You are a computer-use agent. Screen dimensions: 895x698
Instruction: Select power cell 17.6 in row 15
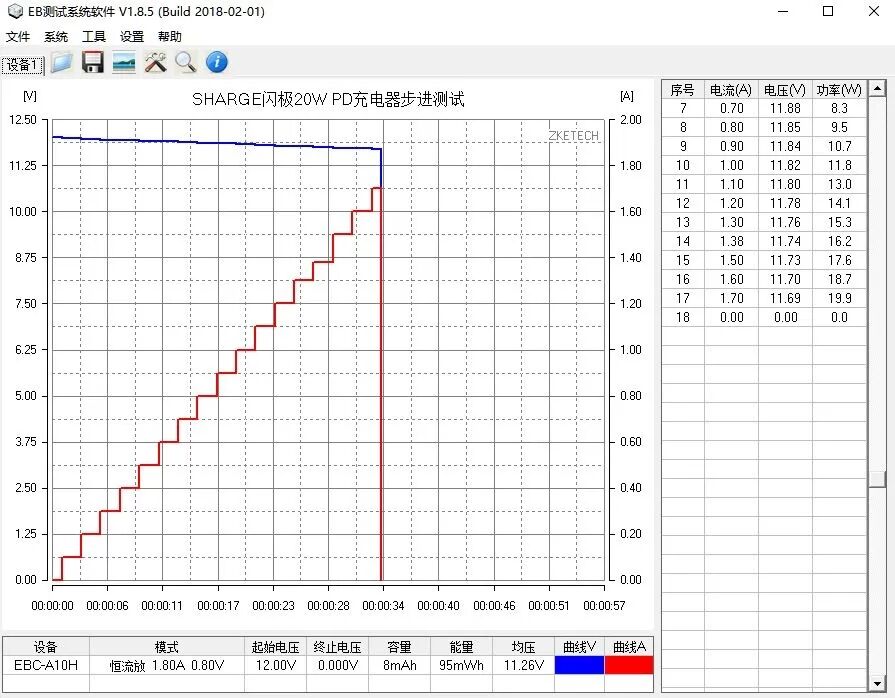tap(839, 260)
